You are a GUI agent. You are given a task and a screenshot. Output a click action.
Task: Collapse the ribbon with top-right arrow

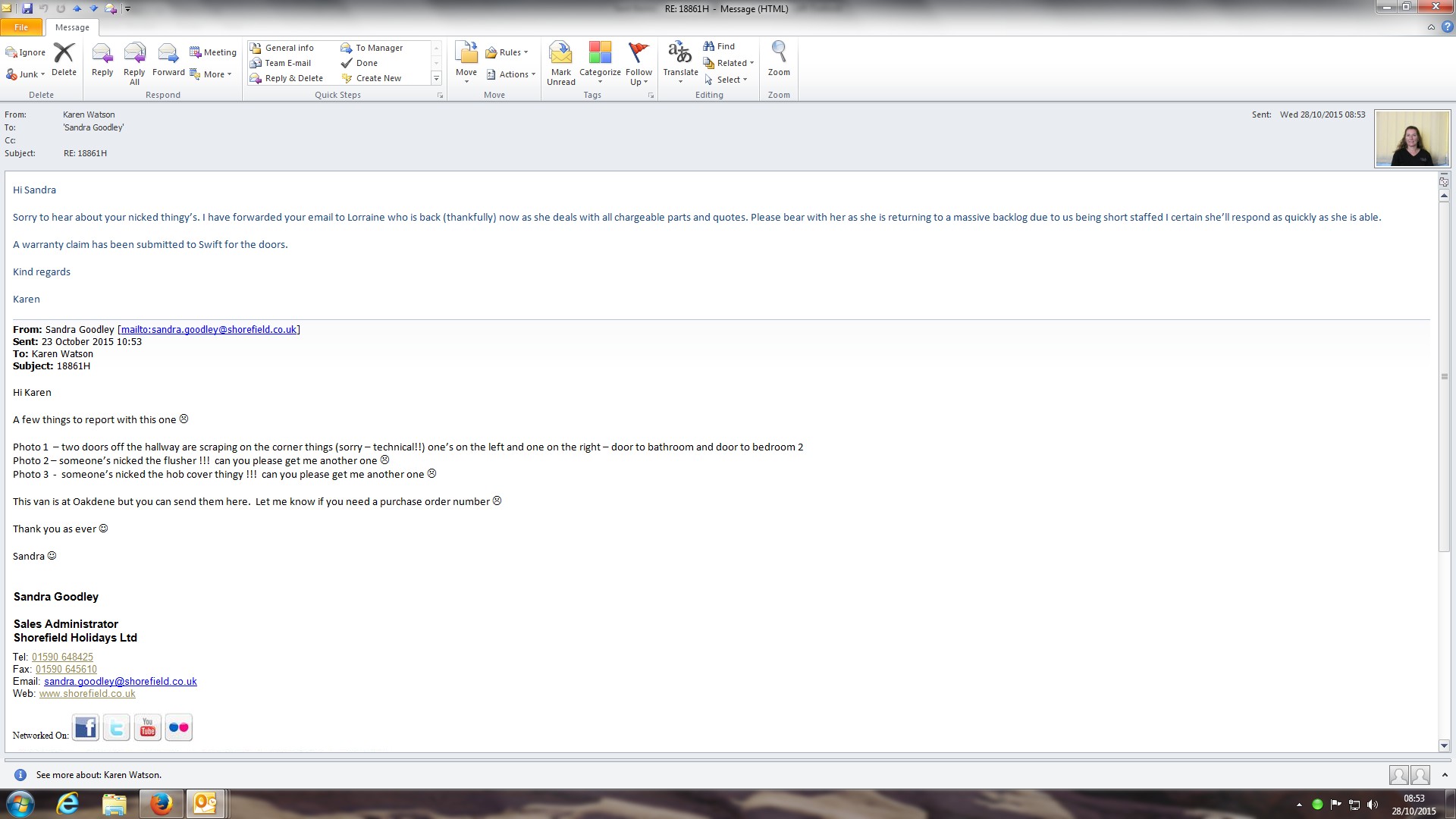click(1431, 27)
